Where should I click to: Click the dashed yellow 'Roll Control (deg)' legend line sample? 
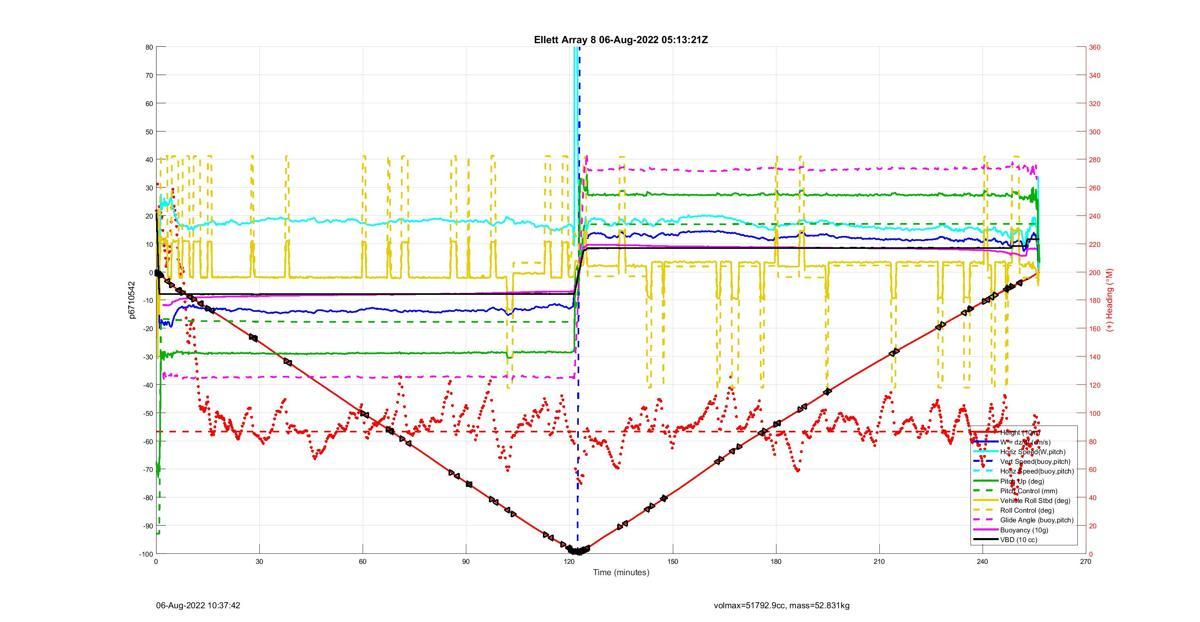point(985,510)
